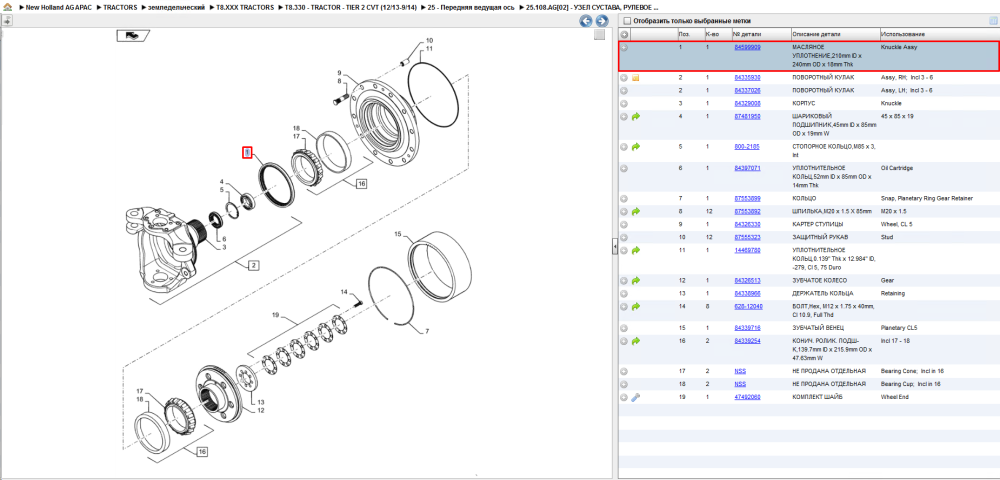Open the земледельческий breadcrumb
1000x480 pixels.
[x=177, y=7]
